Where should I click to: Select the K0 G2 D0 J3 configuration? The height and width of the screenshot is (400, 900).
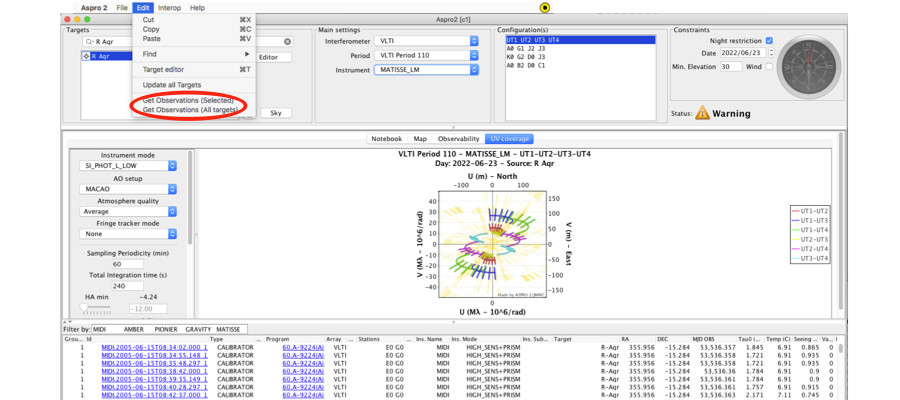point(580,57)
